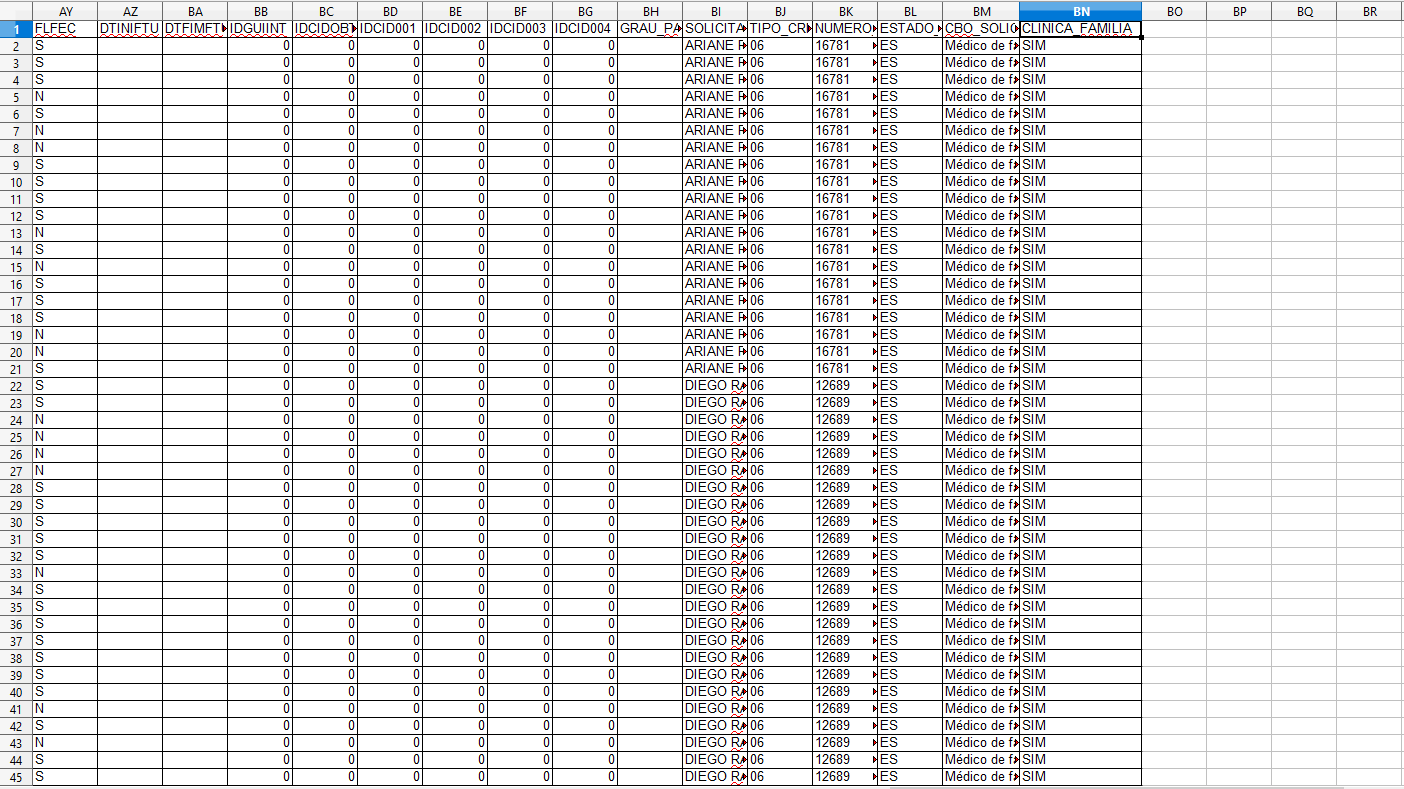Select the ARIANE cell in row 21

click(715, 369)
